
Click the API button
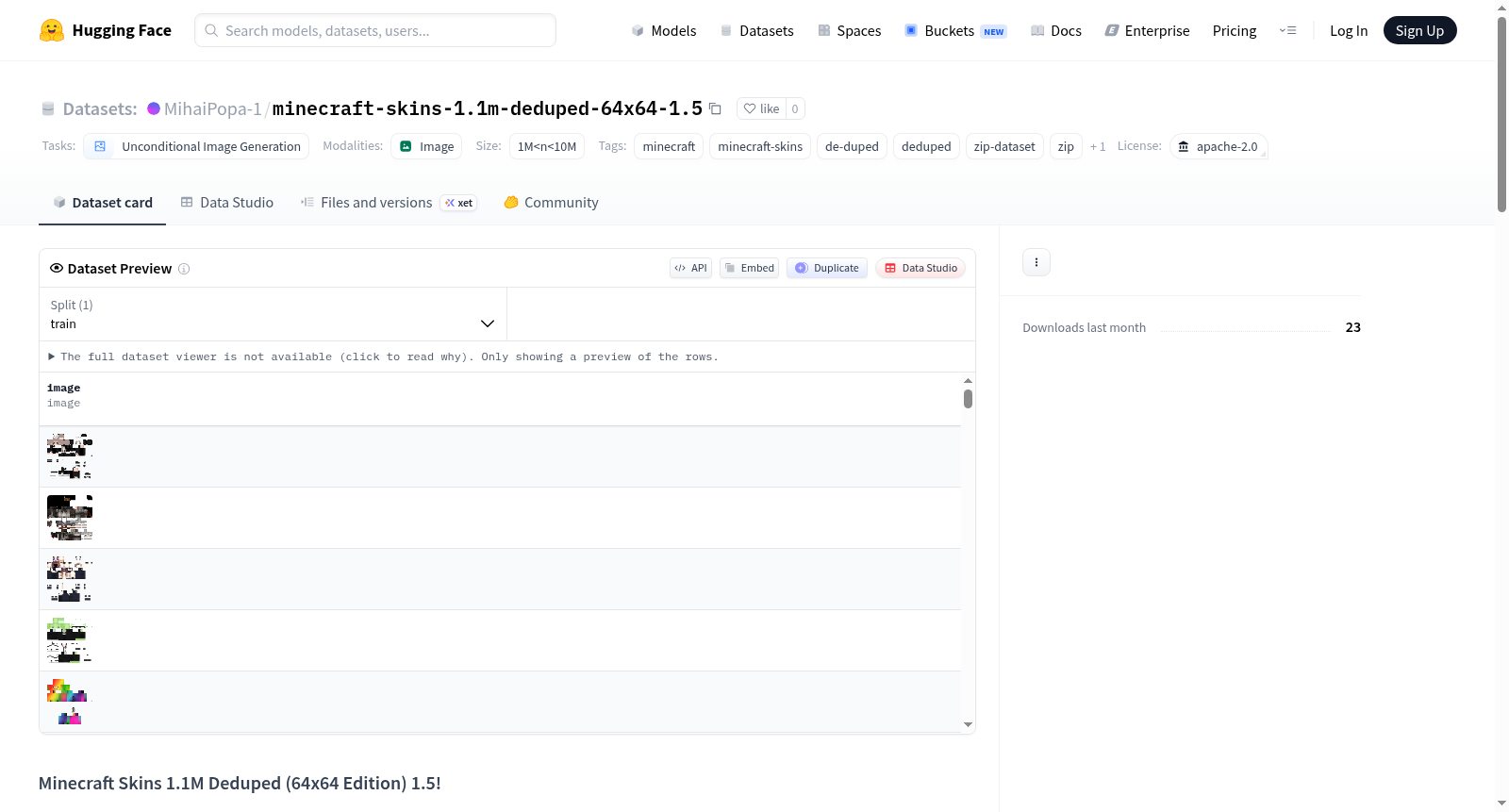pos(690,268)
